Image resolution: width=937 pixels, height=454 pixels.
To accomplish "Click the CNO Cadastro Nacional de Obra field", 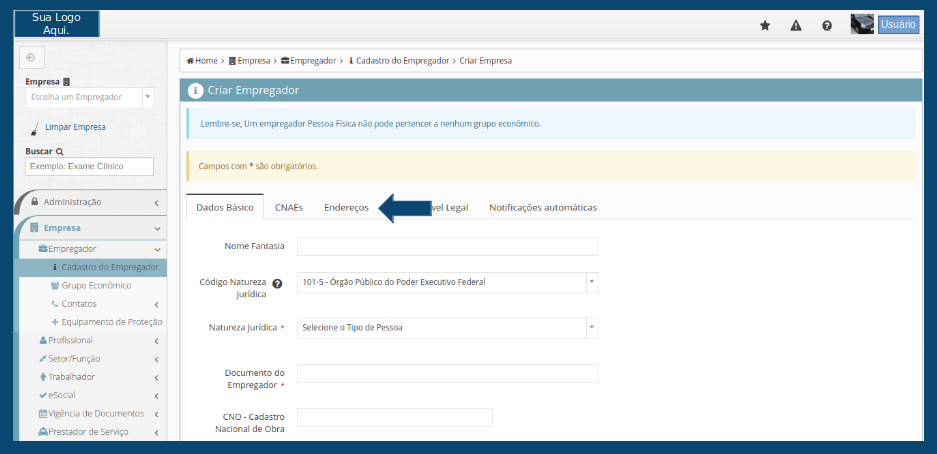I will click(x=395, y=418).
